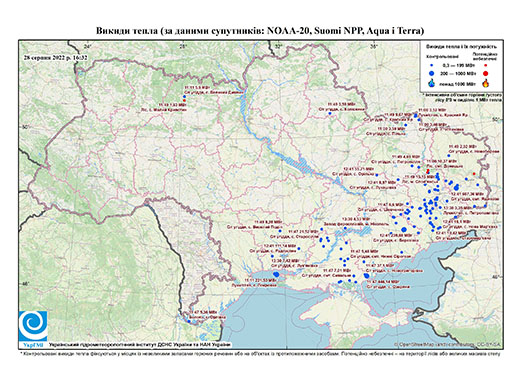The height and width of the screenshot is (368, 520).
Task: Click the large blue marker near Odesa coast
Action: click(x=276, y=274)
